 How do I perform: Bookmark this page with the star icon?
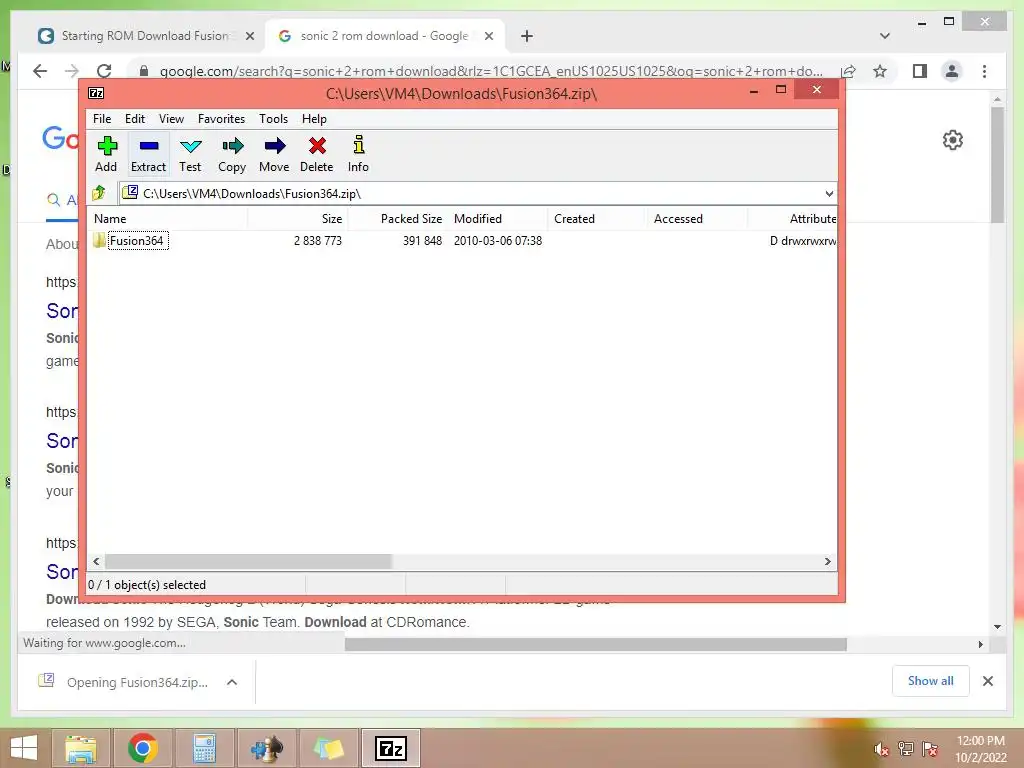coord(880,71)
